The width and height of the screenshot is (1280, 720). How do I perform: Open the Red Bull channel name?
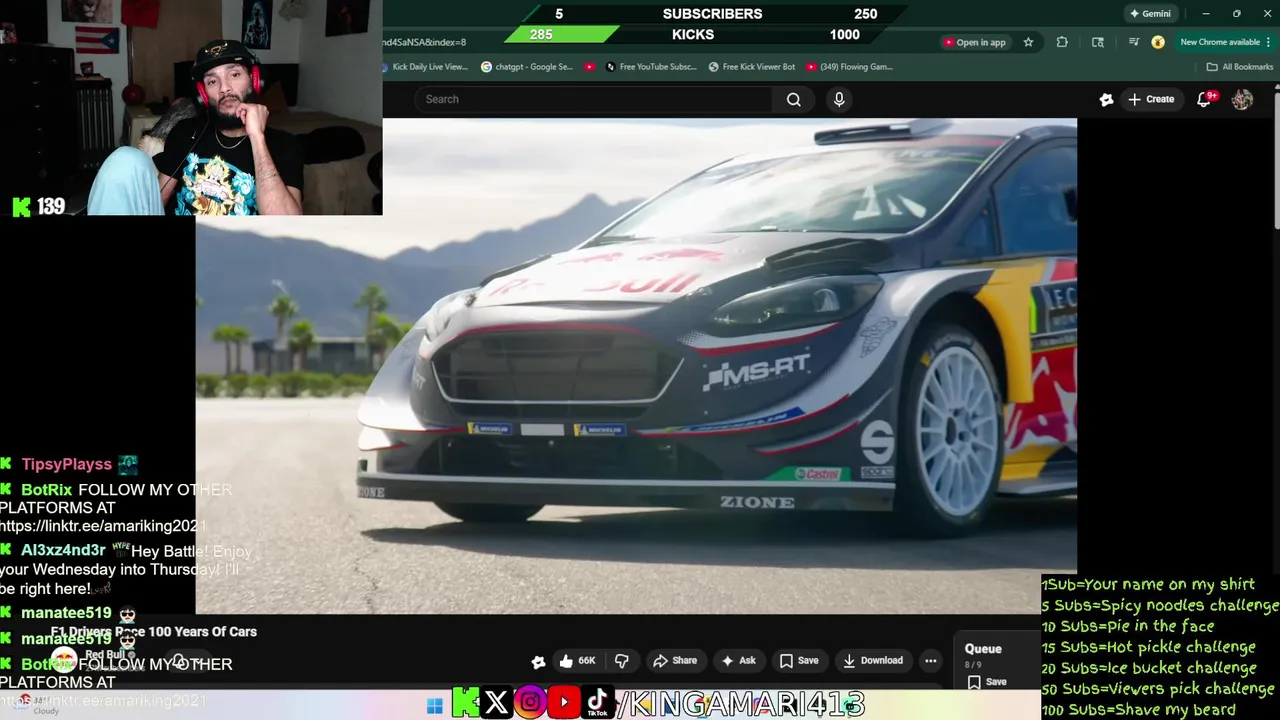104,655
